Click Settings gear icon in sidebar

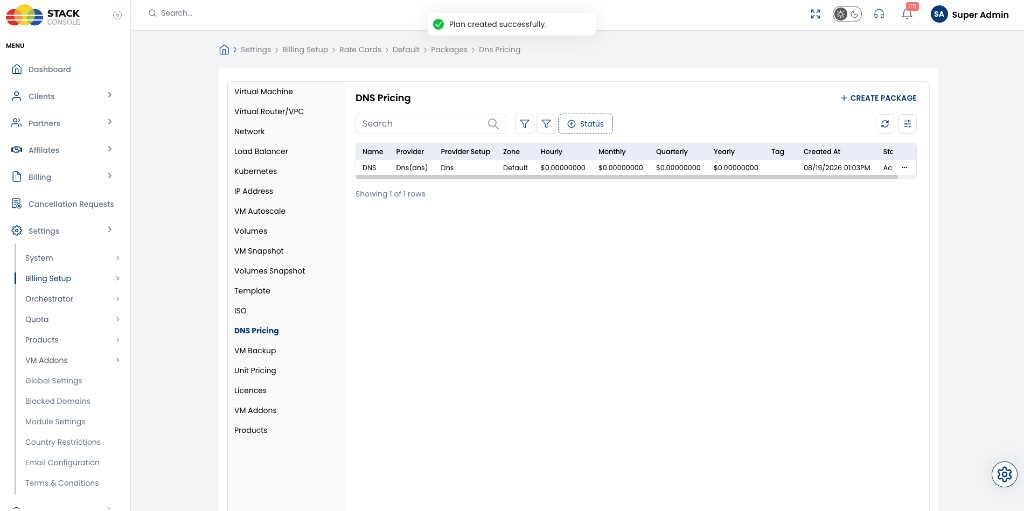(x=17, y=231)
